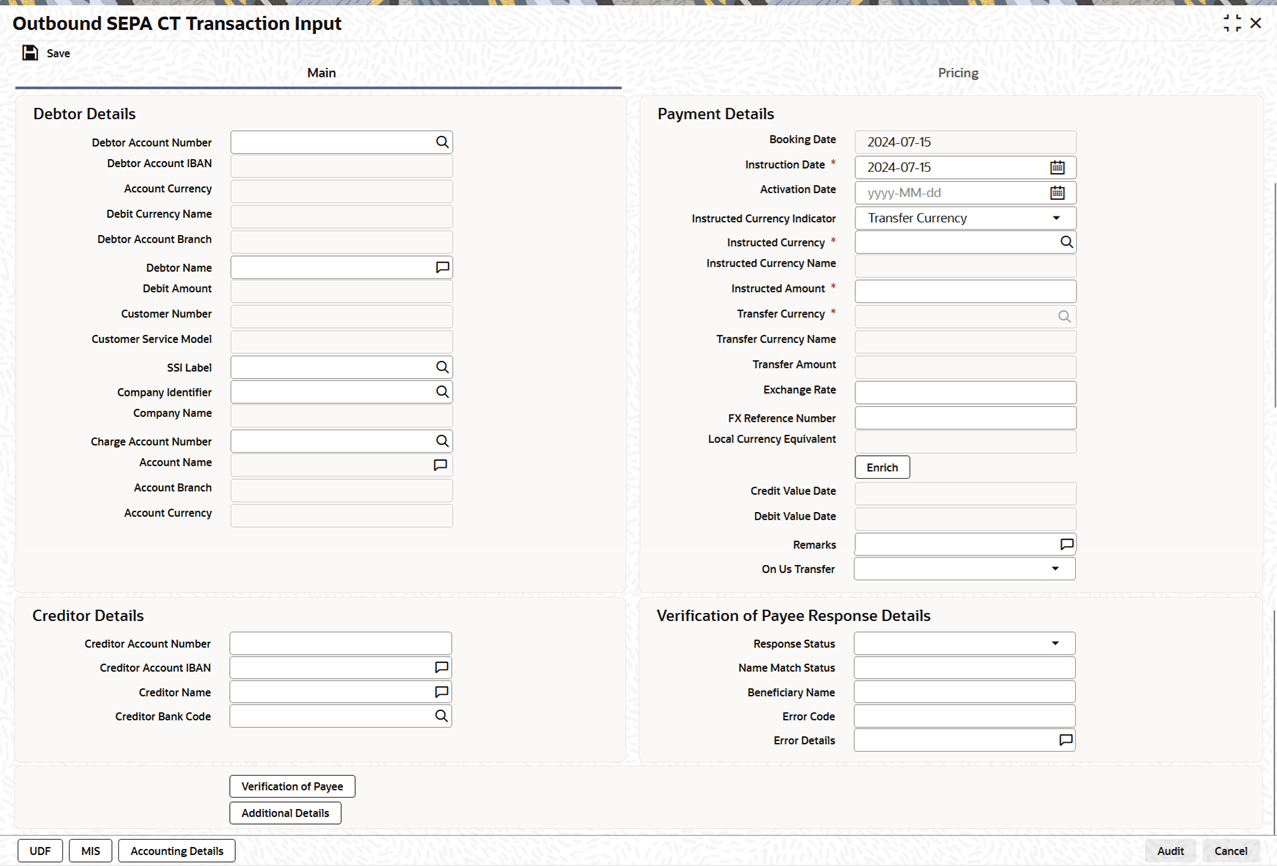1277x866 pixels.
Task: Open Company Identifier lookup search icon
Action: (x=442, y=392)
